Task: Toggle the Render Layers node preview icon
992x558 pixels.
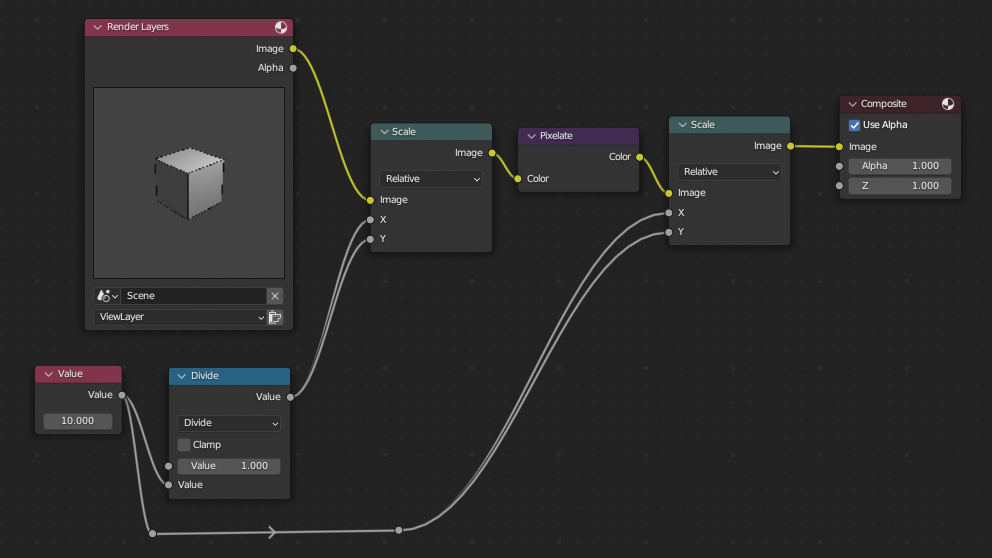Action: (281, 27)
